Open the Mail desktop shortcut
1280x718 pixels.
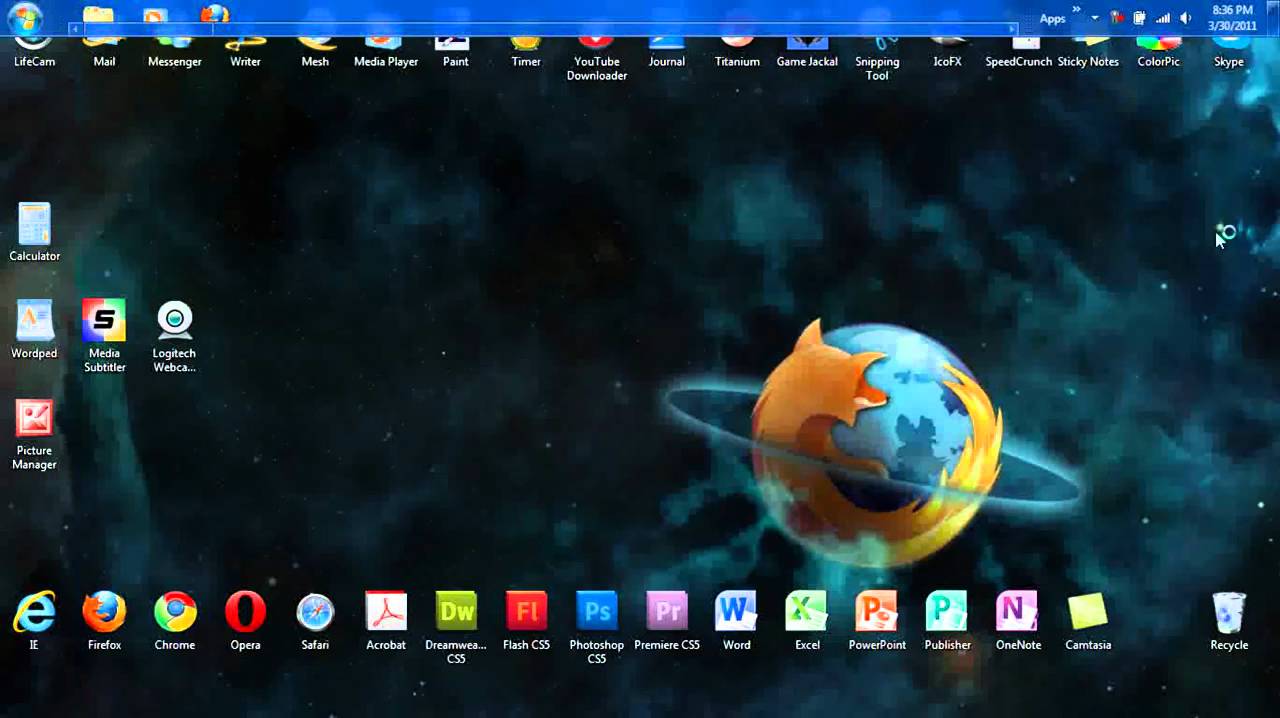pyautogui.click(x=104, y=54)
